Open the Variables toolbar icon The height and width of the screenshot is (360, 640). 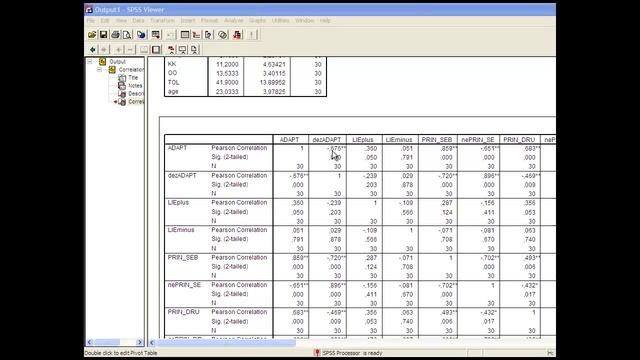[x=208, y=35]
